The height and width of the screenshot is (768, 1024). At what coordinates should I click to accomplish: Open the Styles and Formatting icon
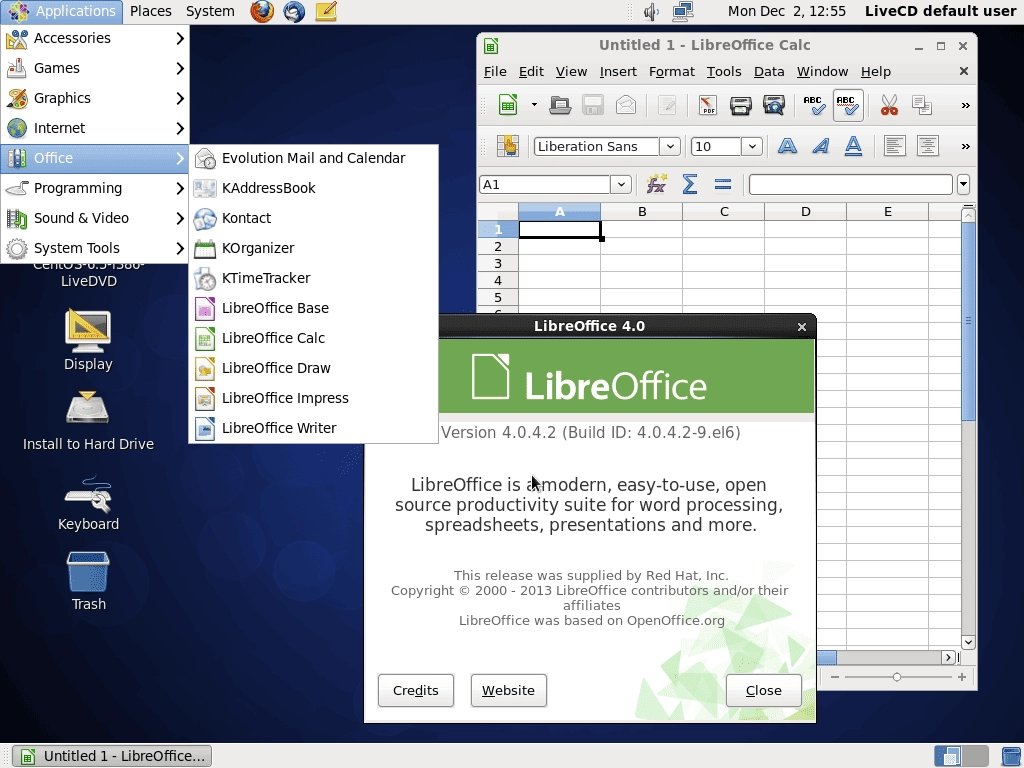pyautogui.click(x=507, y=146)
